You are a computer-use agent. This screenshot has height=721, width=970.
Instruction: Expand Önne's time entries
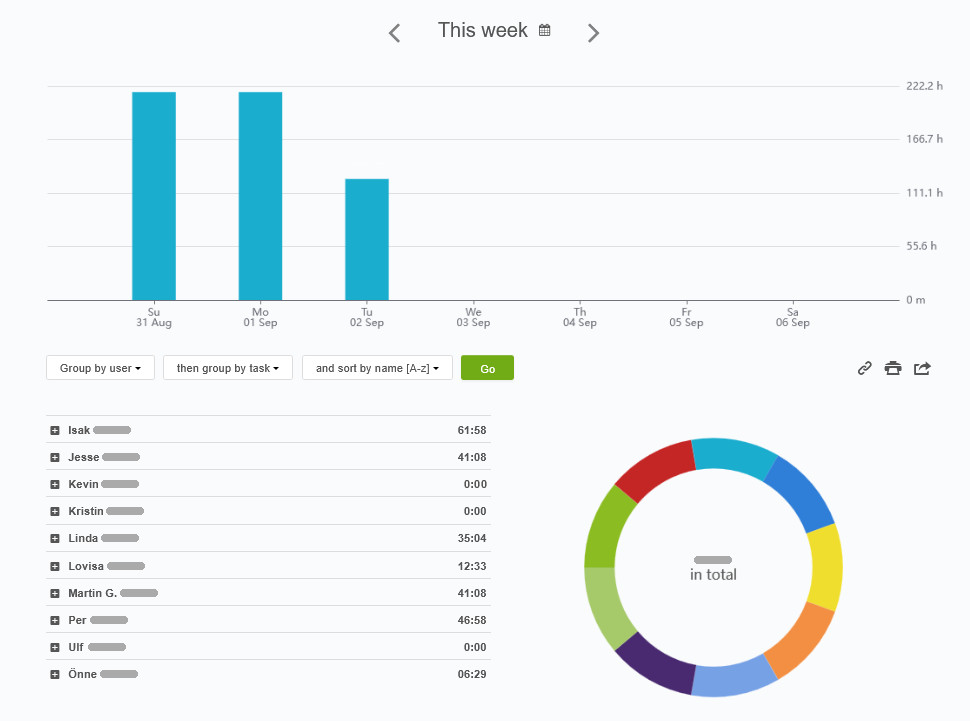pyautogui.click(x=55, y=674)
